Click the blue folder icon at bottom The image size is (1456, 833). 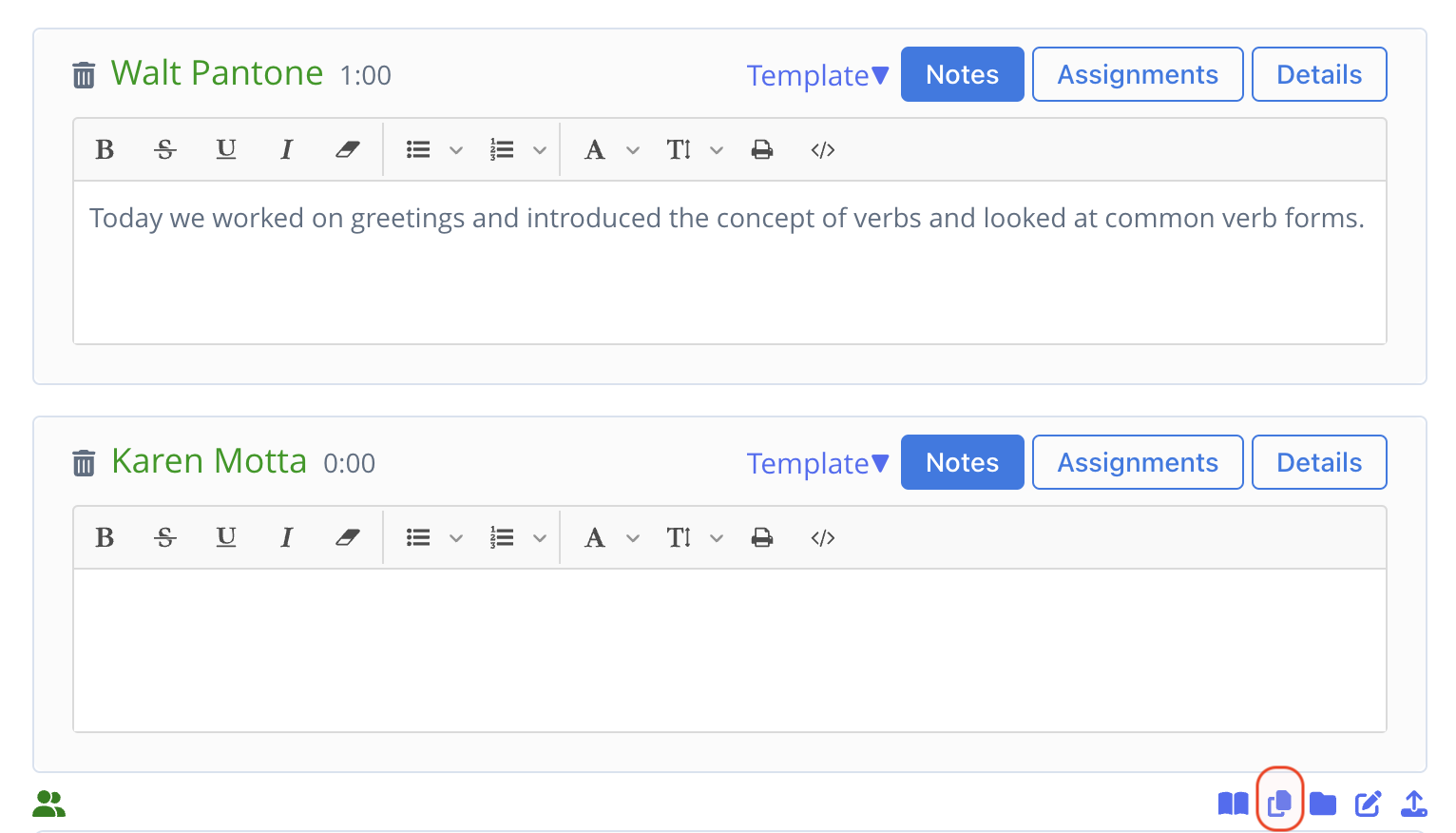[x=1323, y=804]
